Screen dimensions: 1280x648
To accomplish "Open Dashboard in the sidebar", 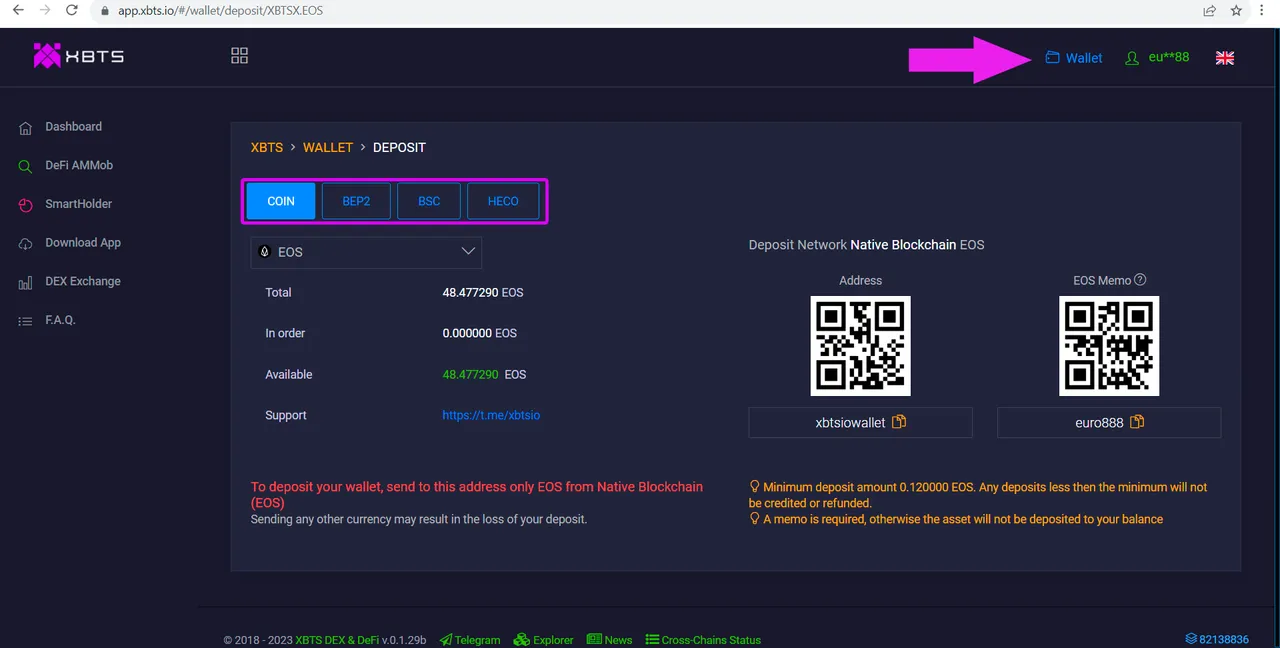I will tap(73, 127).
